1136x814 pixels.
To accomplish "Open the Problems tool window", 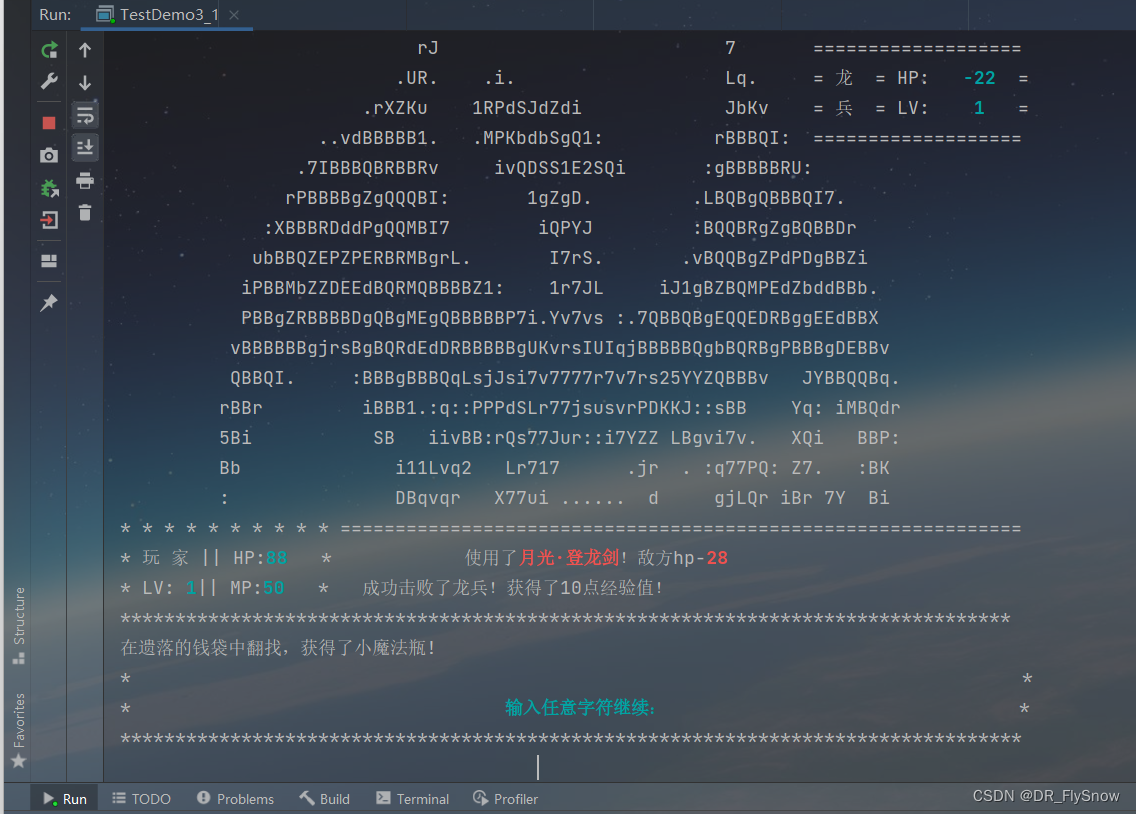I will (x=235, y=799).
